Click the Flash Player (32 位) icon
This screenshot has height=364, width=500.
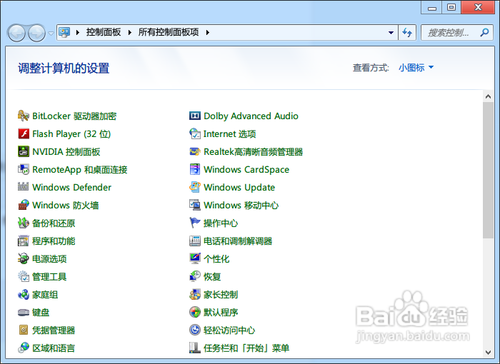coord(23,134)
